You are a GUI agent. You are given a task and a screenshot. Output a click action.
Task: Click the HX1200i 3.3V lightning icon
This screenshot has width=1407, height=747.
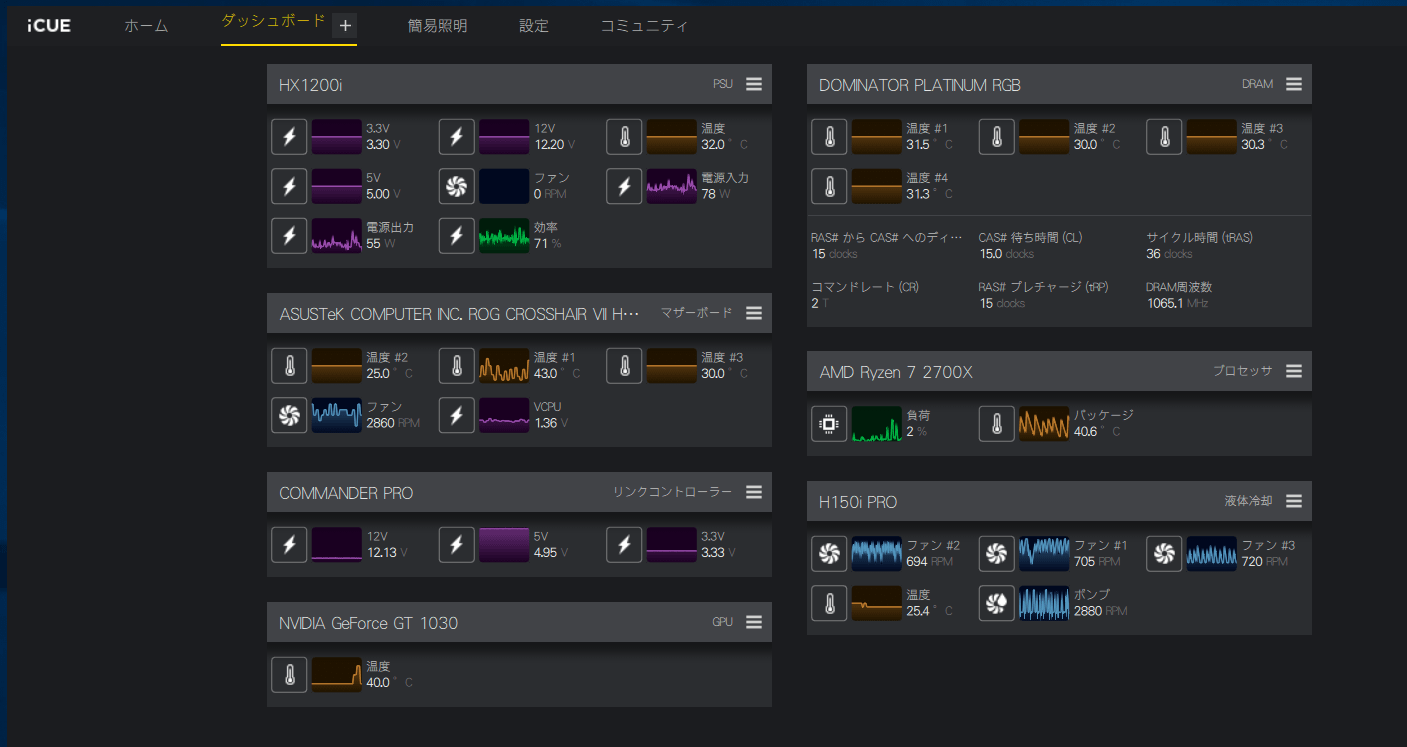point(289,136)
